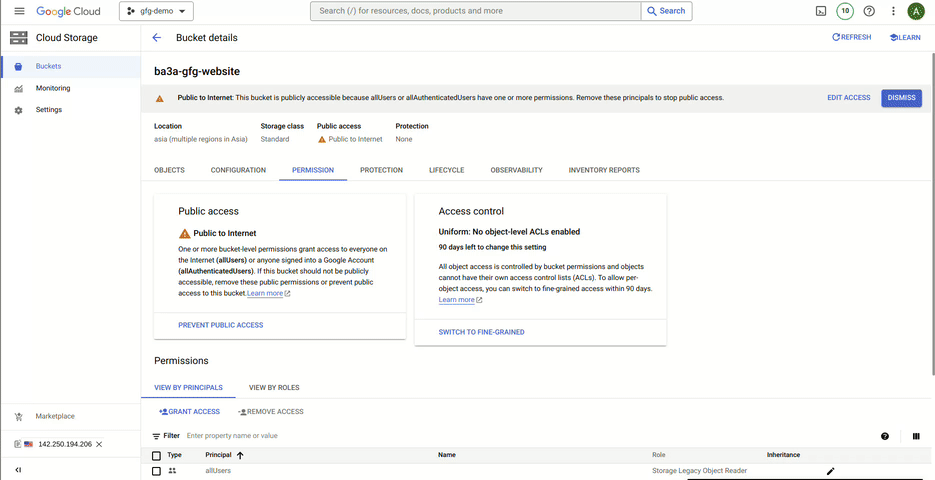
Task: Switch to the Lifecycle tab
Action: click(447, 170)
